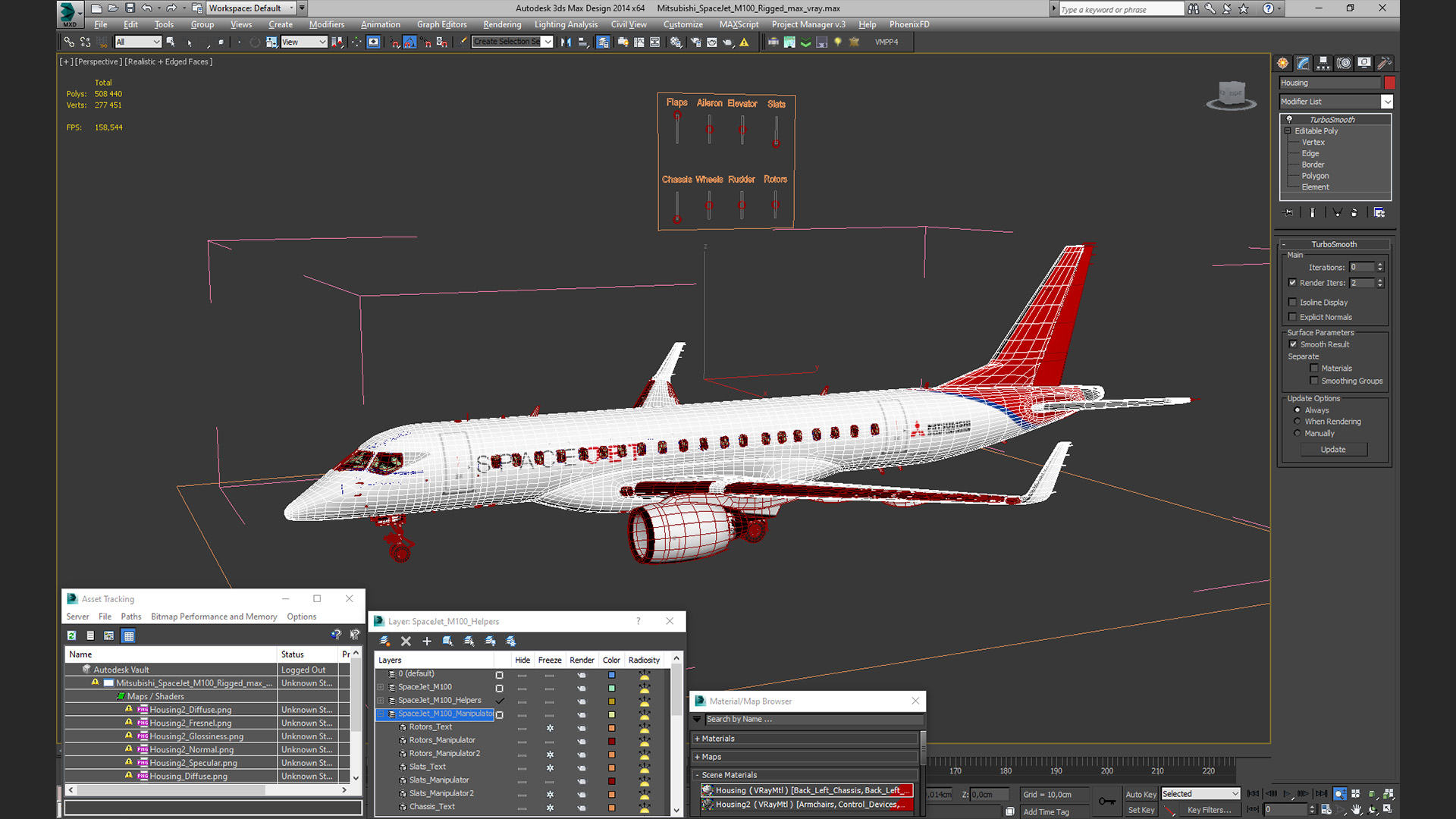Viewport: 1456px width, 819px height.
Task: Click Open File icon in title bar
Action: (113, 8)
